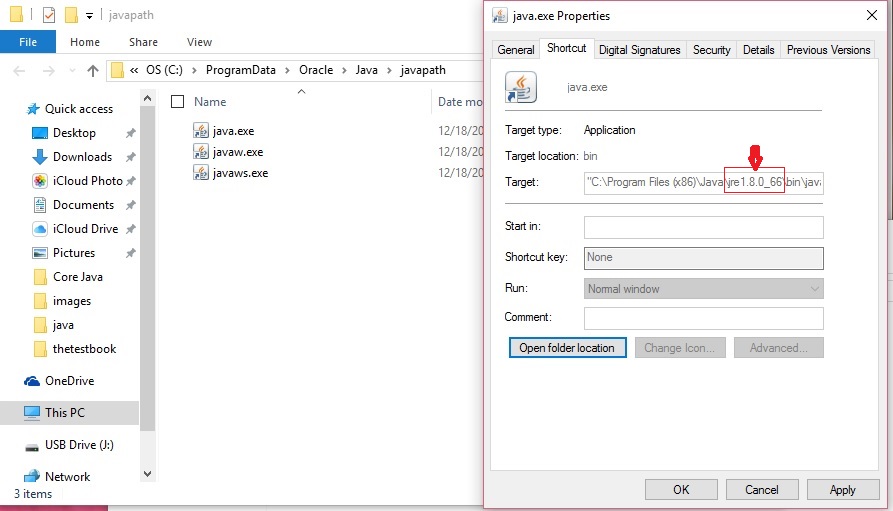Navigate back in File Explorer
The height and width of the screenshot is (511, 893).
point(19,70)
